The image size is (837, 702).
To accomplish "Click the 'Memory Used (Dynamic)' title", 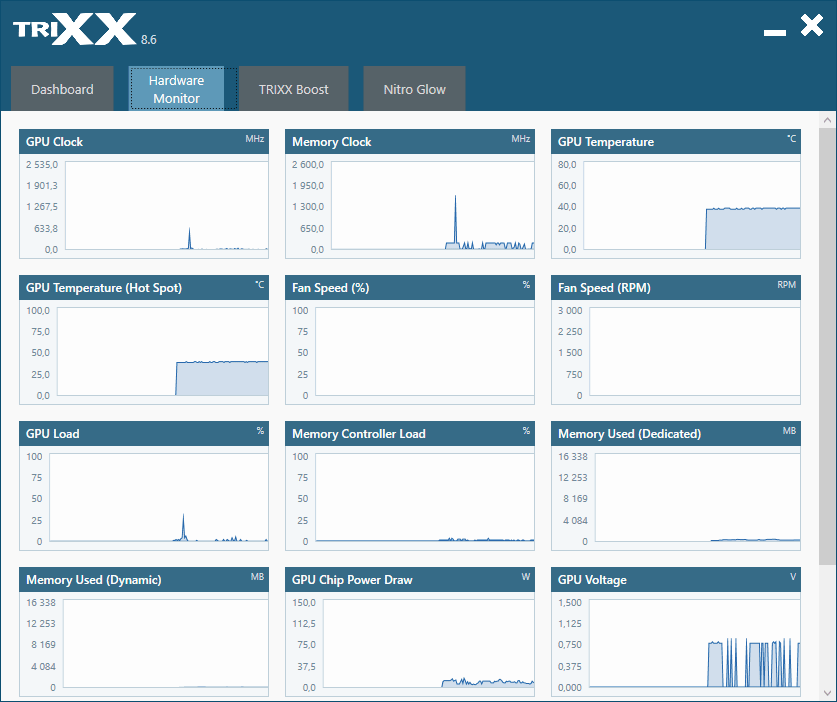I will point(93,580).
